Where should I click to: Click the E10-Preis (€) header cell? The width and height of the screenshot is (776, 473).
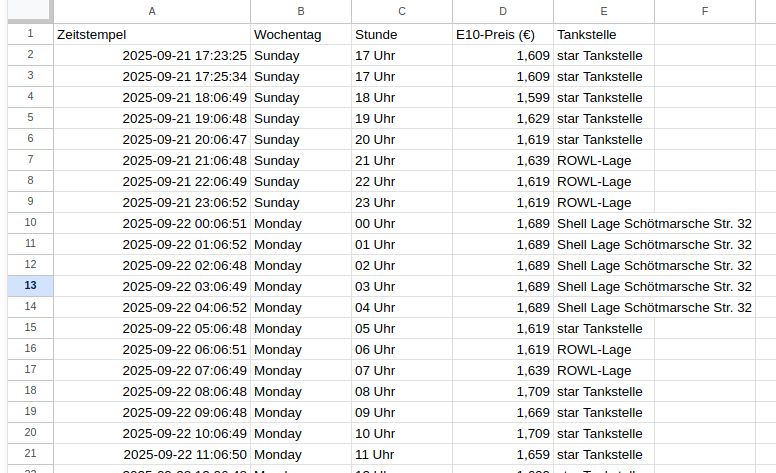pos(503,34)
